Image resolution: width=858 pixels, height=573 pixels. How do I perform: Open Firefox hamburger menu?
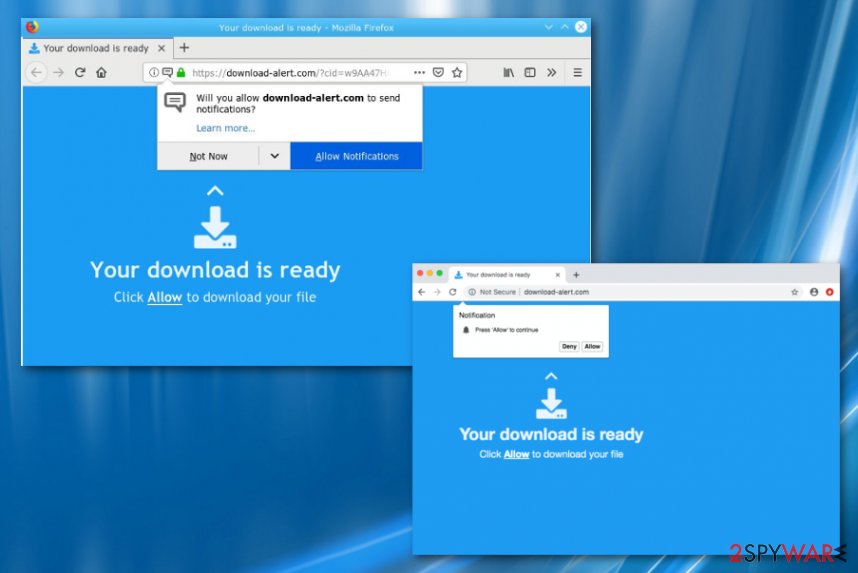[577, 72]
